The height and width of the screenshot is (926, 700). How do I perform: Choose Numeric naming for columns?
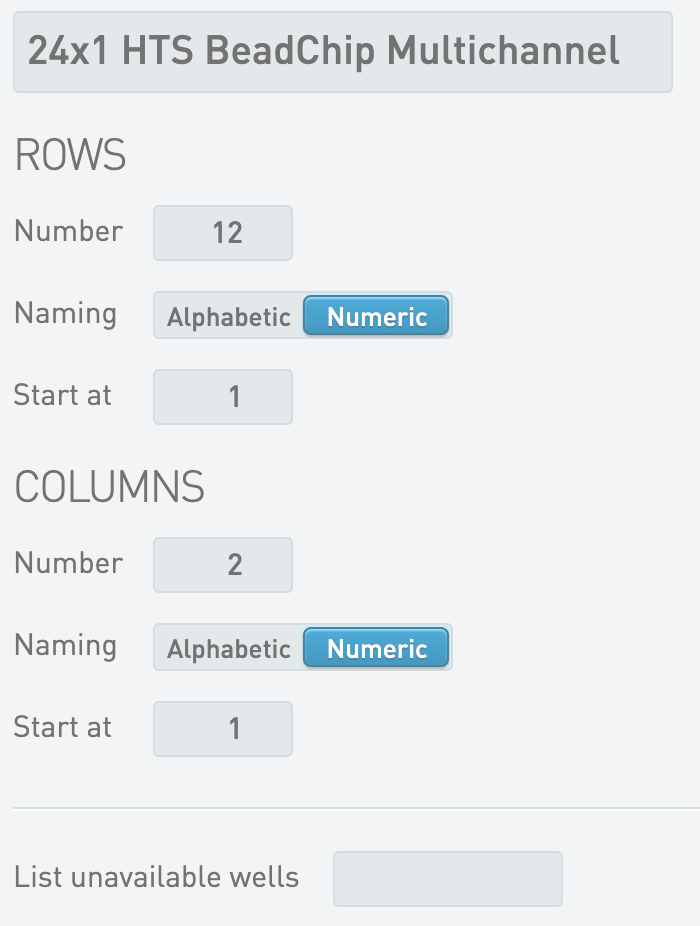point(377,649)
